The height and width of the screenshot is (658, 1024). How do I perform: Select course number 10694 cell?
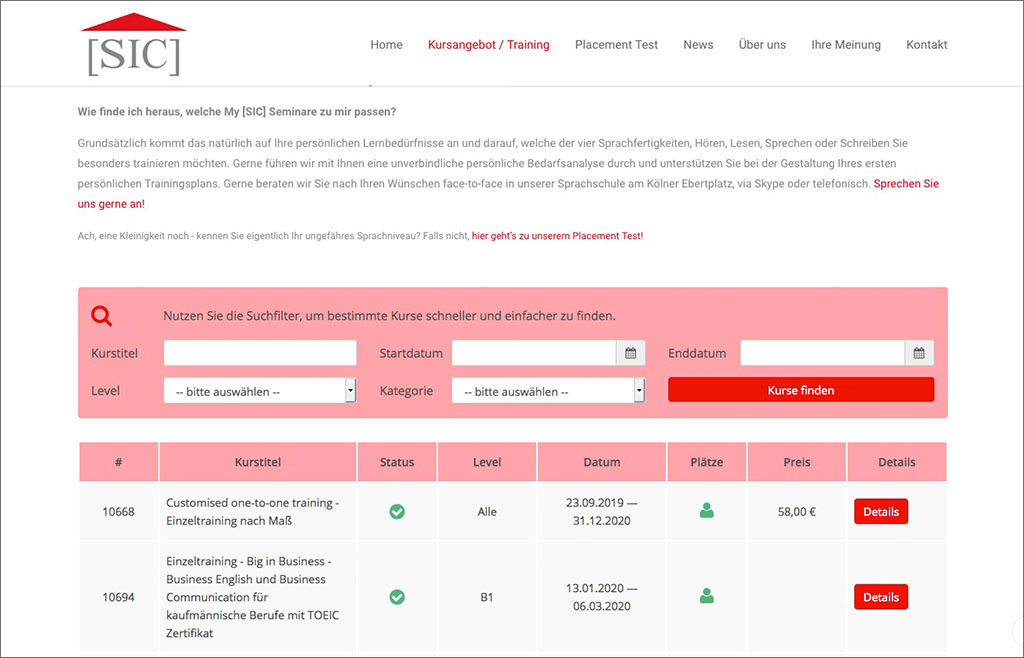click(118, 597)
